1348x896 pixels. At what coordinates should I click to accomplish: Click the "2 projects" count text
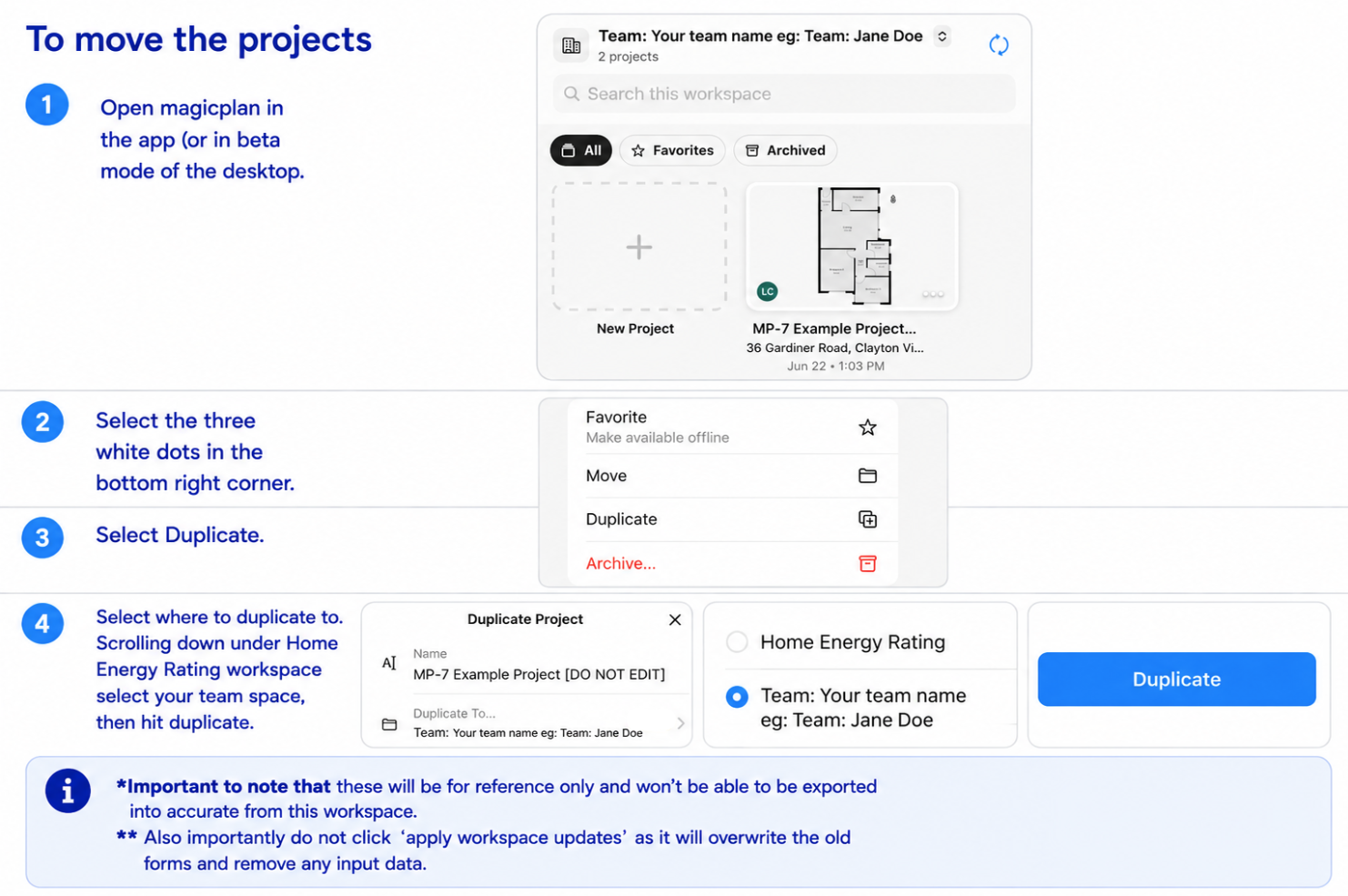click(628, 56)
